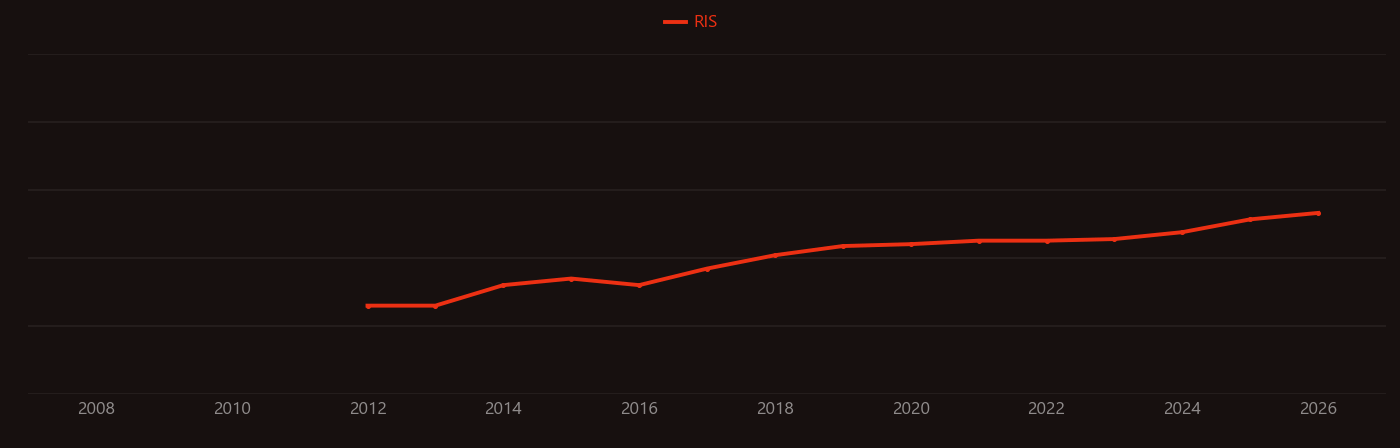The width and height of the screenshot is (1400, 448).
Task: Select the 2021 data point on RIS line
Action: (x=979, y=241)
